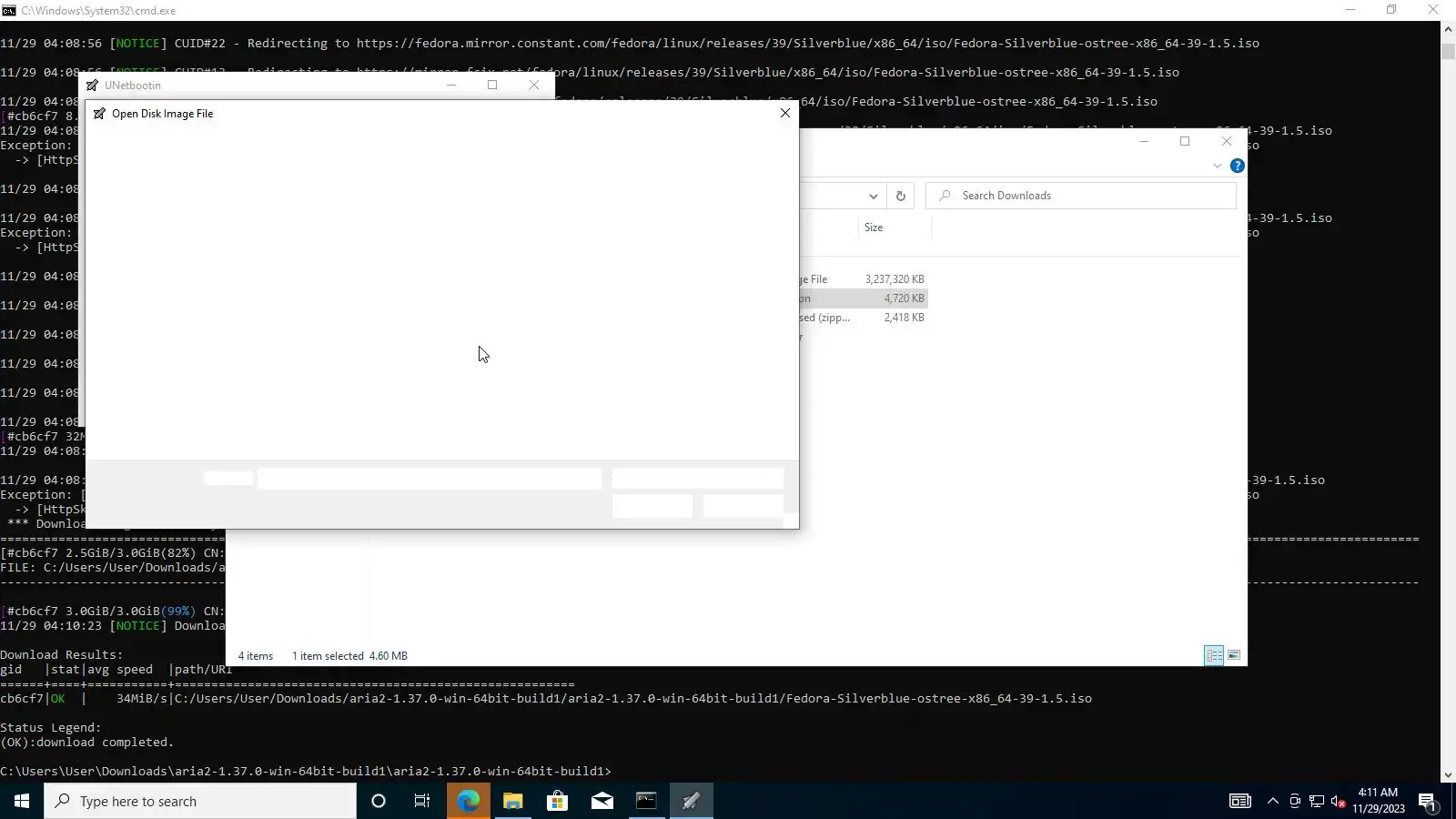This screenshot has width=1456, height=819.
Task: Switch to the UNetbootin taskbar button
Action: [x=692, y=801]
